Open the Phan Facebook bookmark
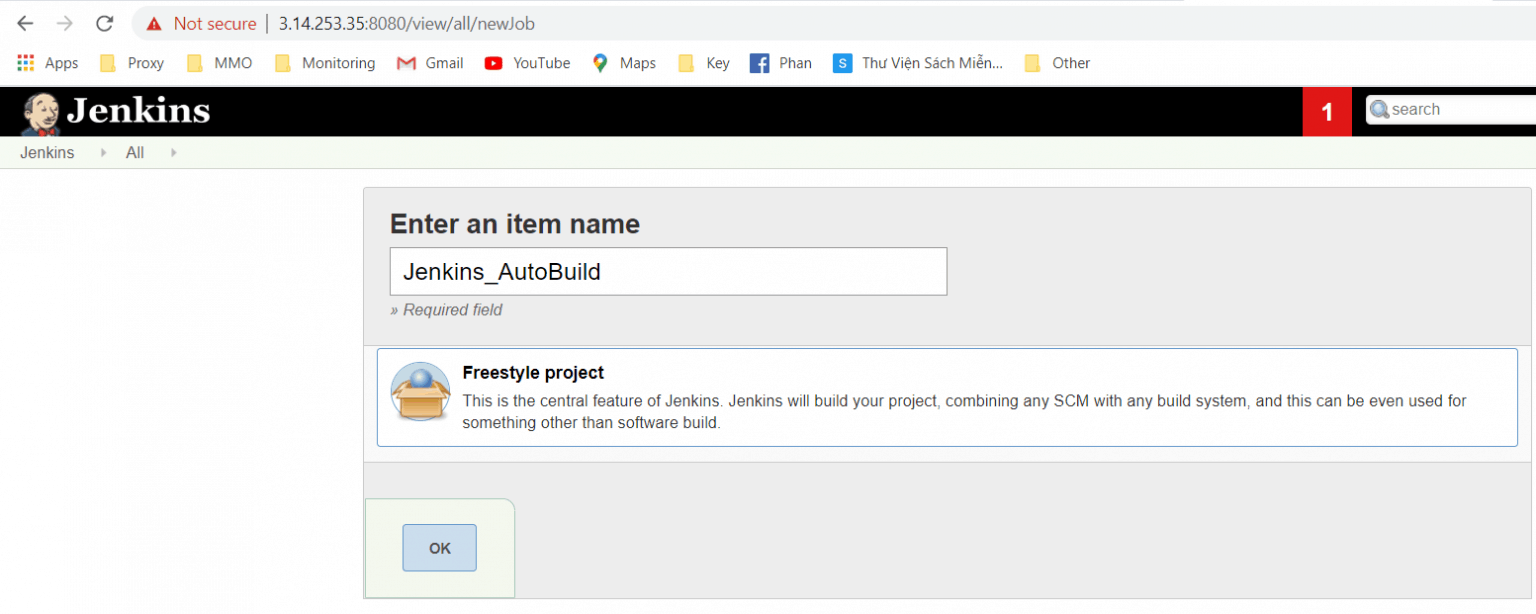 781,62
